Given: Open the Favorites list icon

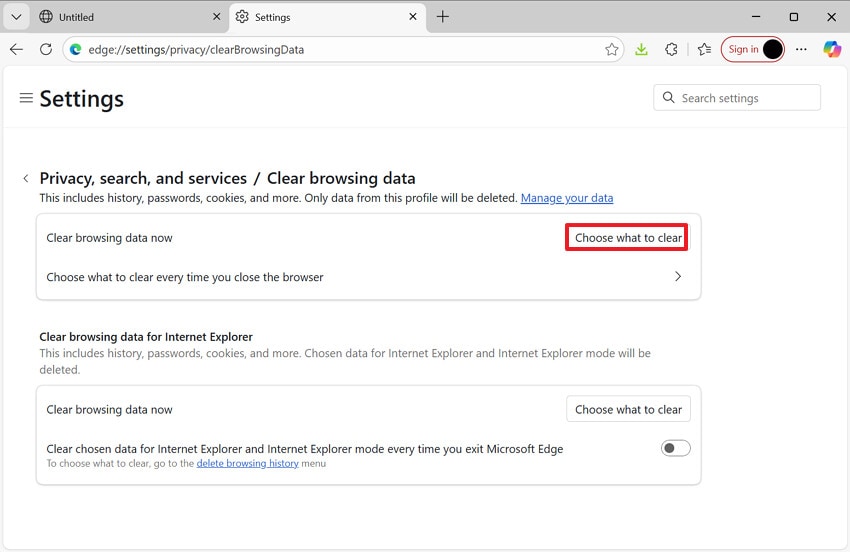Looking at the screenshot, I should point(704,49).
